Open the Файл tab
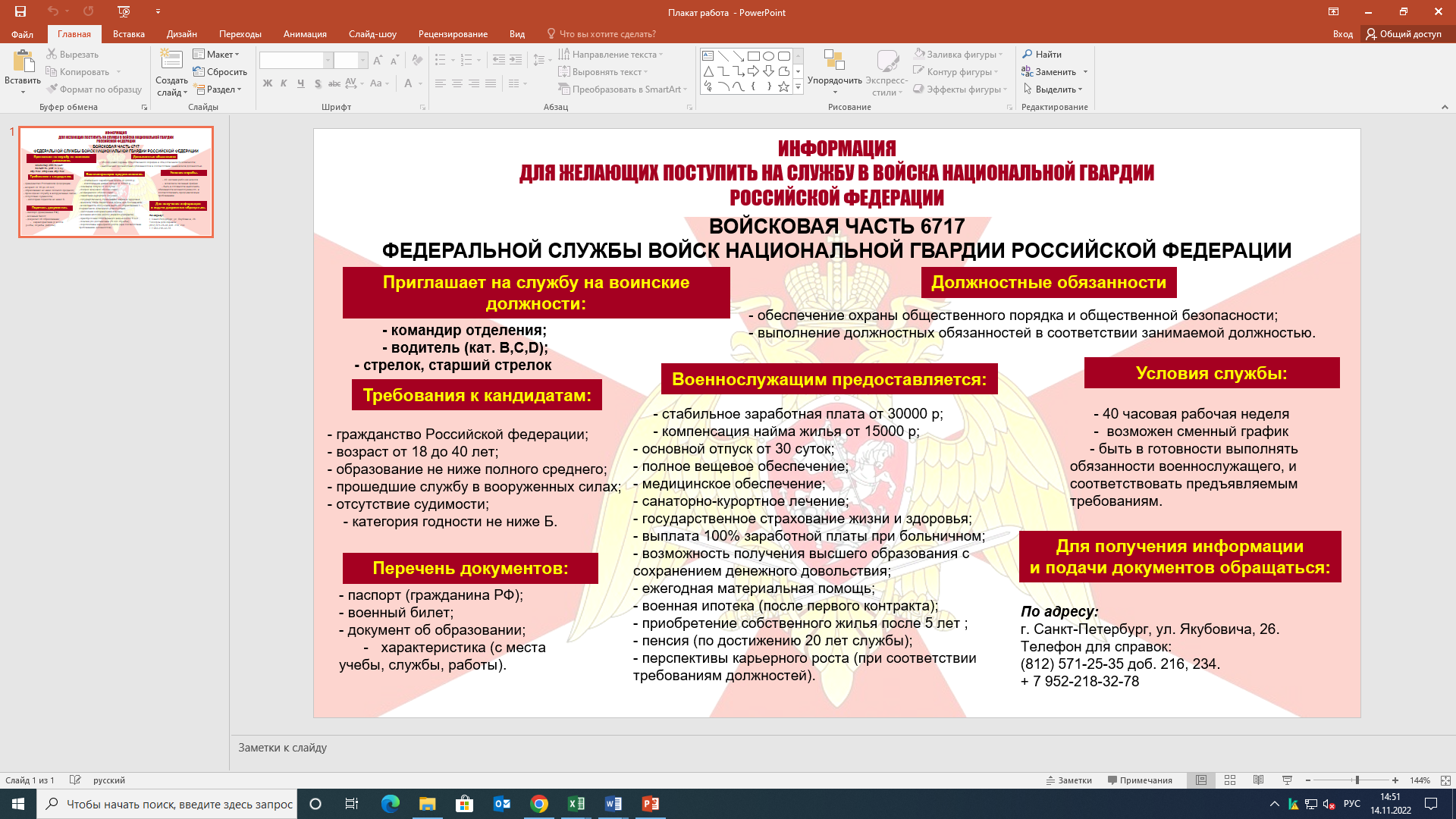The width and height of the screenshot is (1456, 819). pos(22,34)
